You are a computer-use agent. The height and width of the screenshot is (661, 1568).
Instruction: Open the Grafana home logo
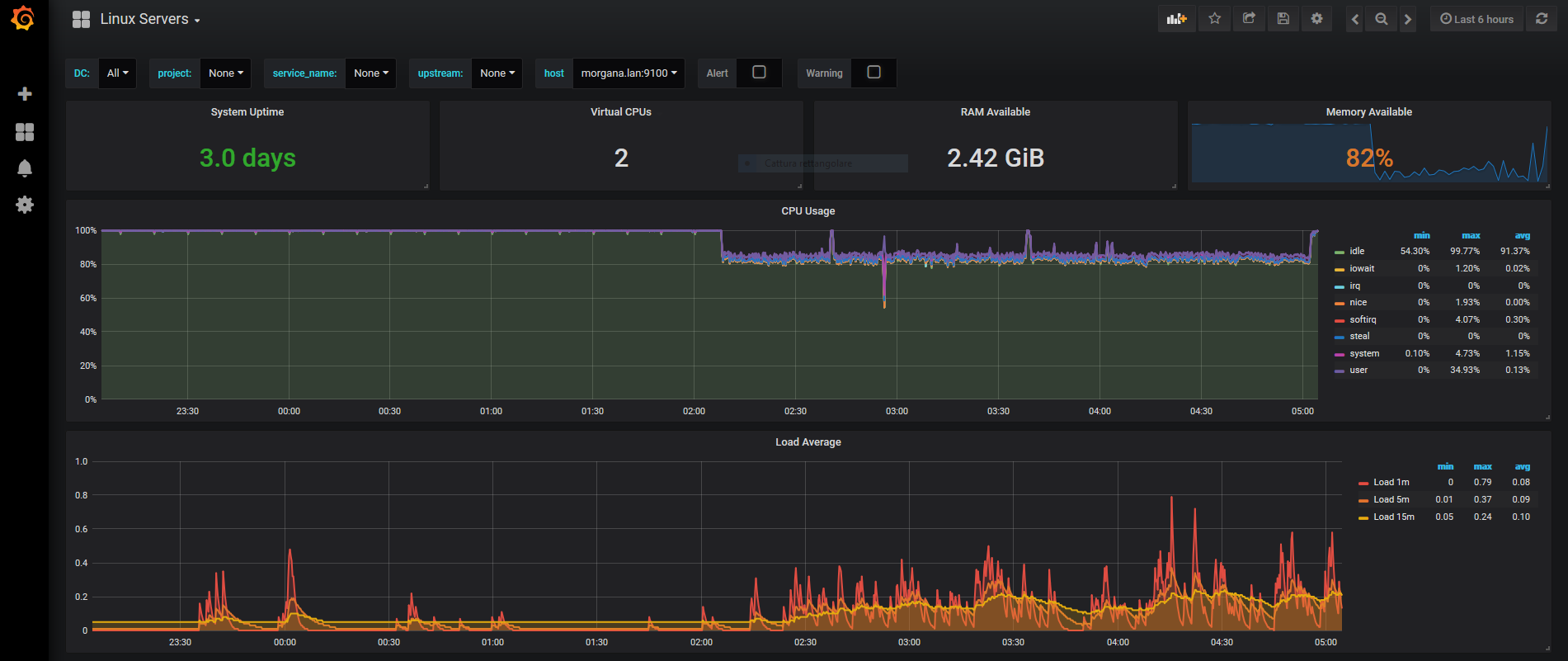point(23,18)
